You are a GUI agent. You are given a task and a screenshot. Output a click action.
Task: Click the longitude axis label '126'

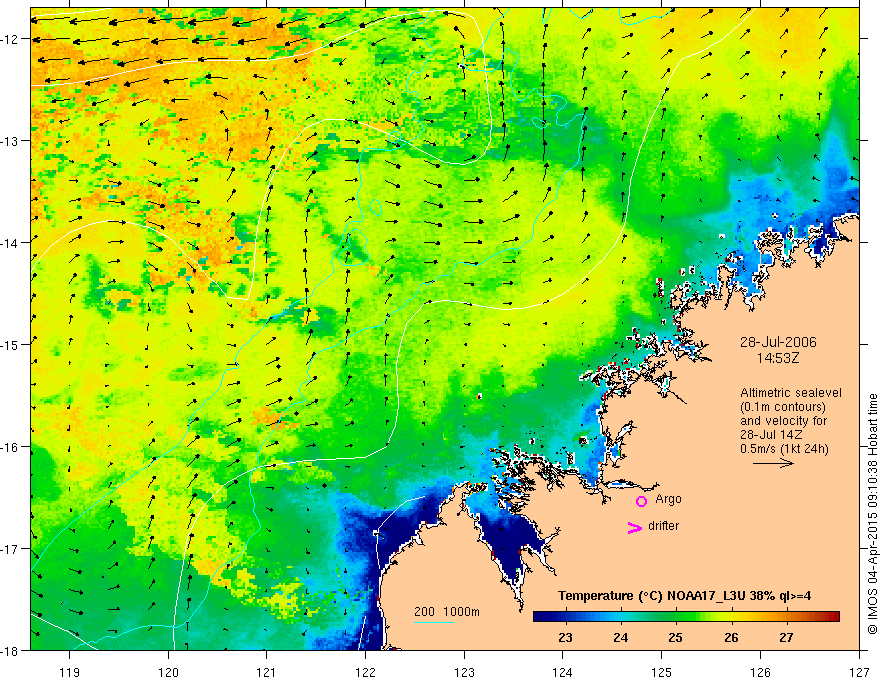[760, 672]
